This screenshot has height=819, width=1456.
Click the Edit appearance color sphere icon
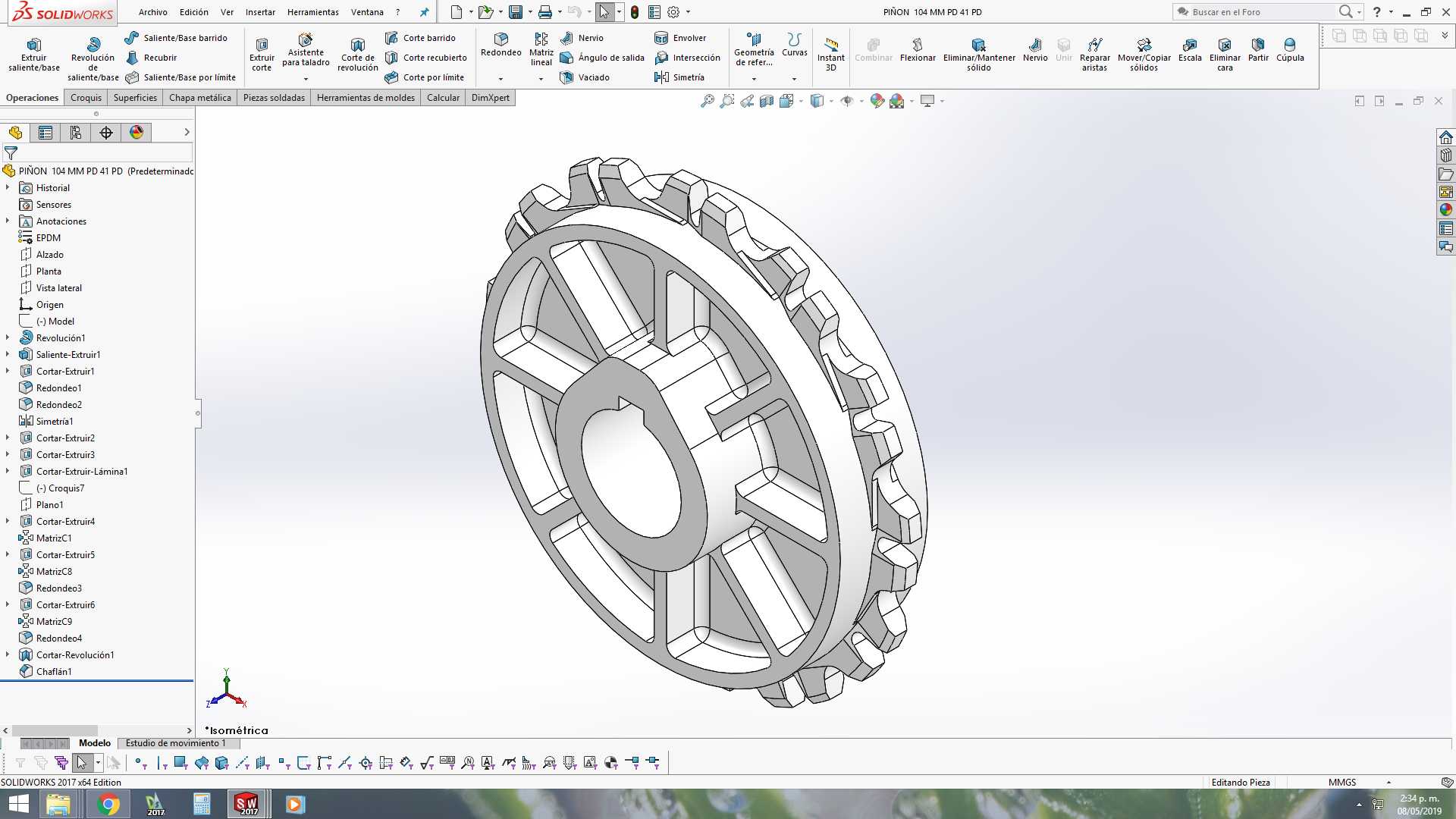pyautogui.click(x=877, y=101)
